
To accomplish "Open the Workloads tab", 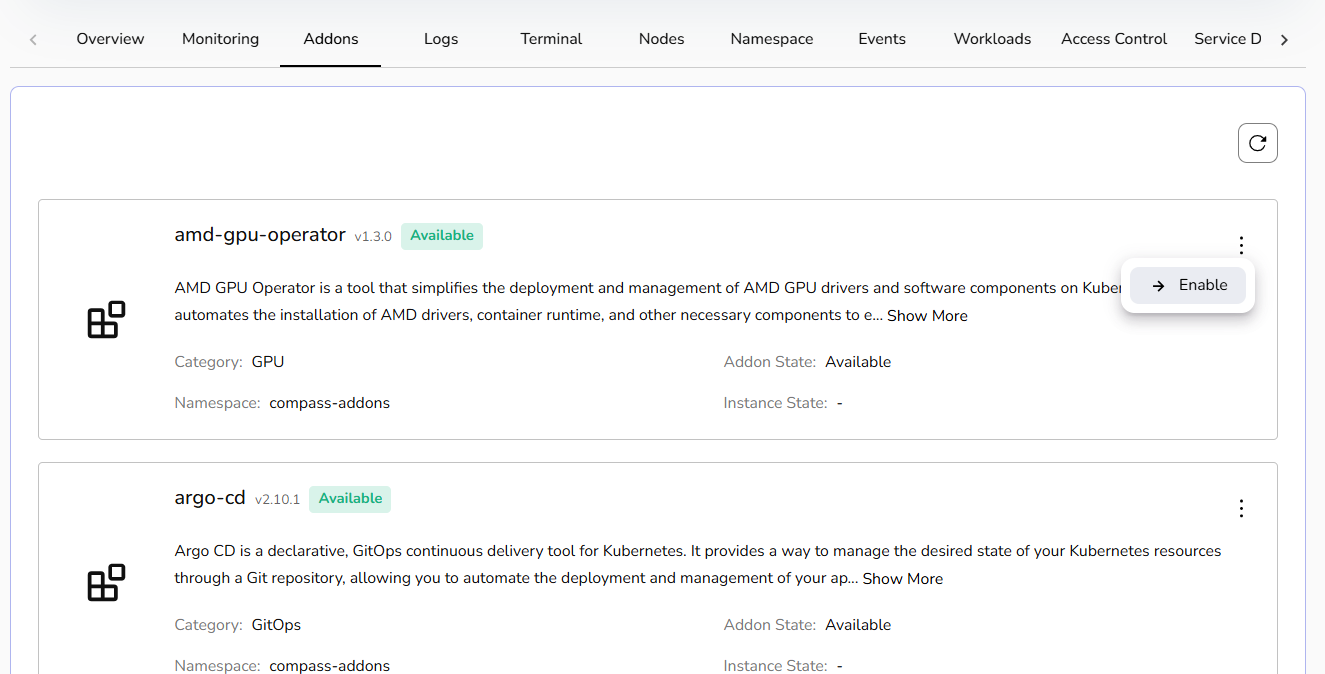I will 992,39.
